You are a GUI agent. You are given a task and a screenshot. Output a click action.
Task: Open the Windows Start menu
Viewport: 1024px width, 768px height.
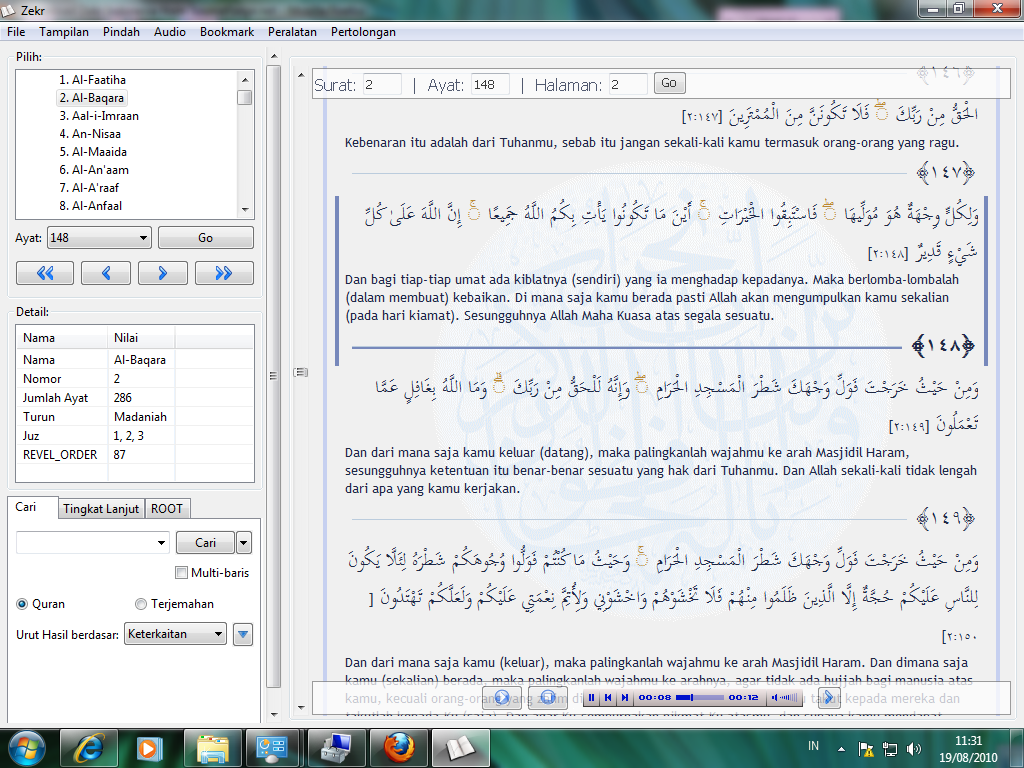click(x=27, y=748)
